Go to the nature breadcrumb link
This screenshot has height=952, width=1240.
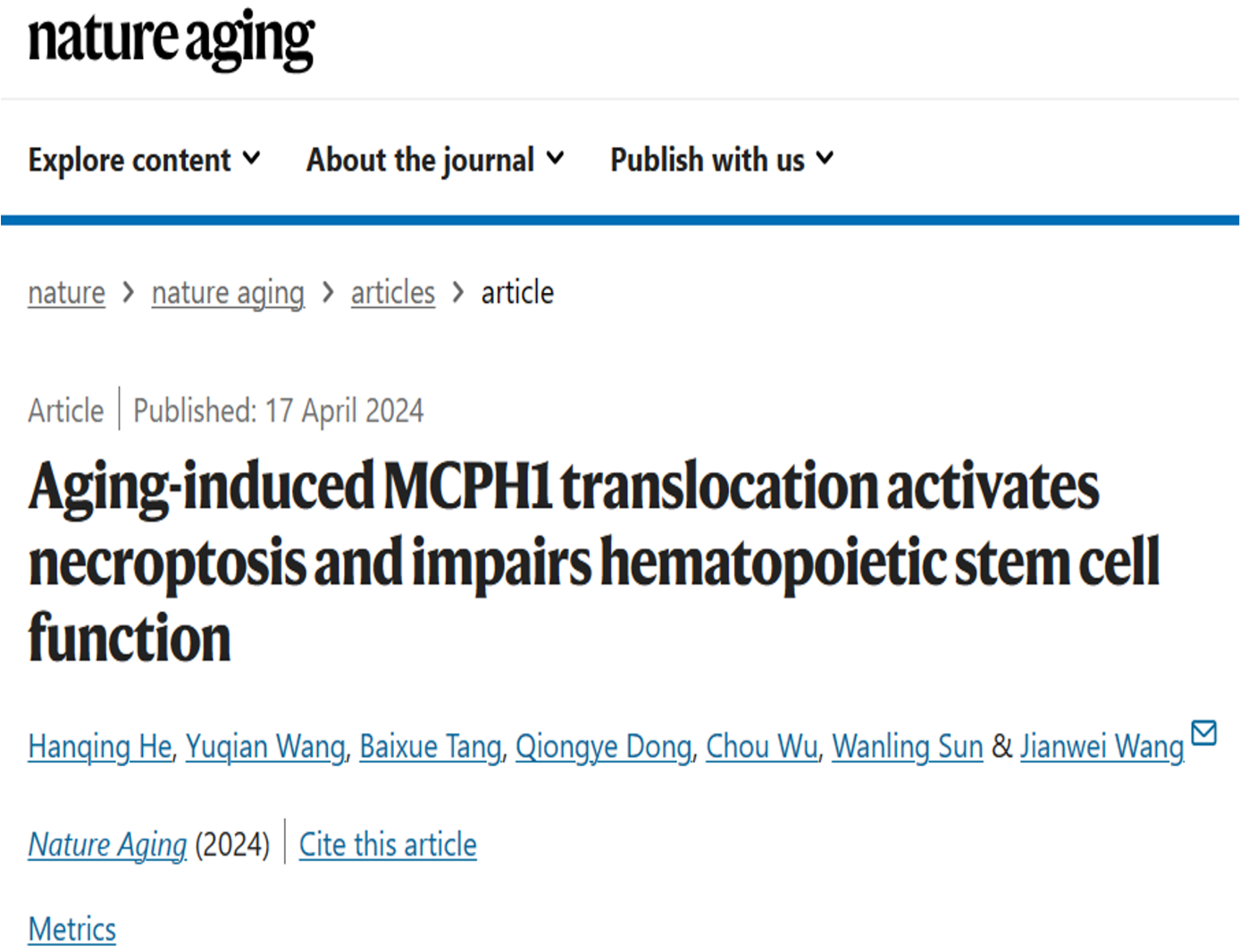66,293
